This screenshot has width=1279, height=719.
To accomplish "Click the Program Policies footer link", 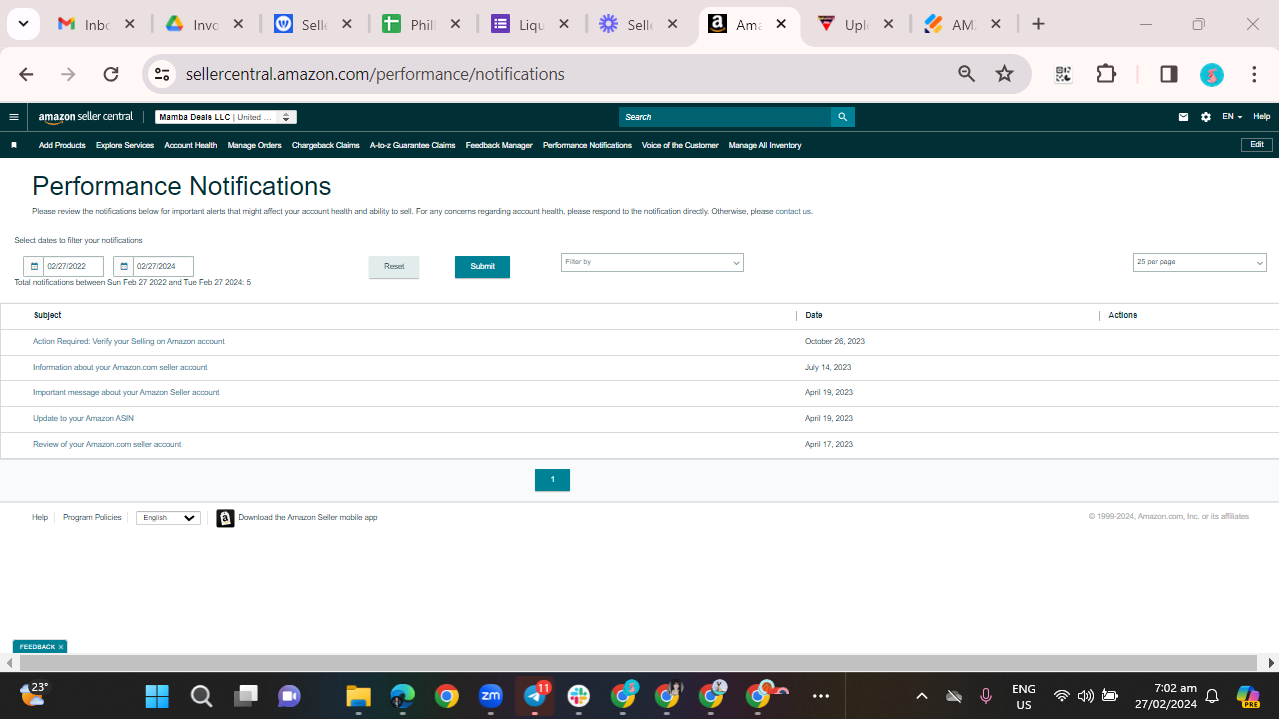I will coord(92,518).
